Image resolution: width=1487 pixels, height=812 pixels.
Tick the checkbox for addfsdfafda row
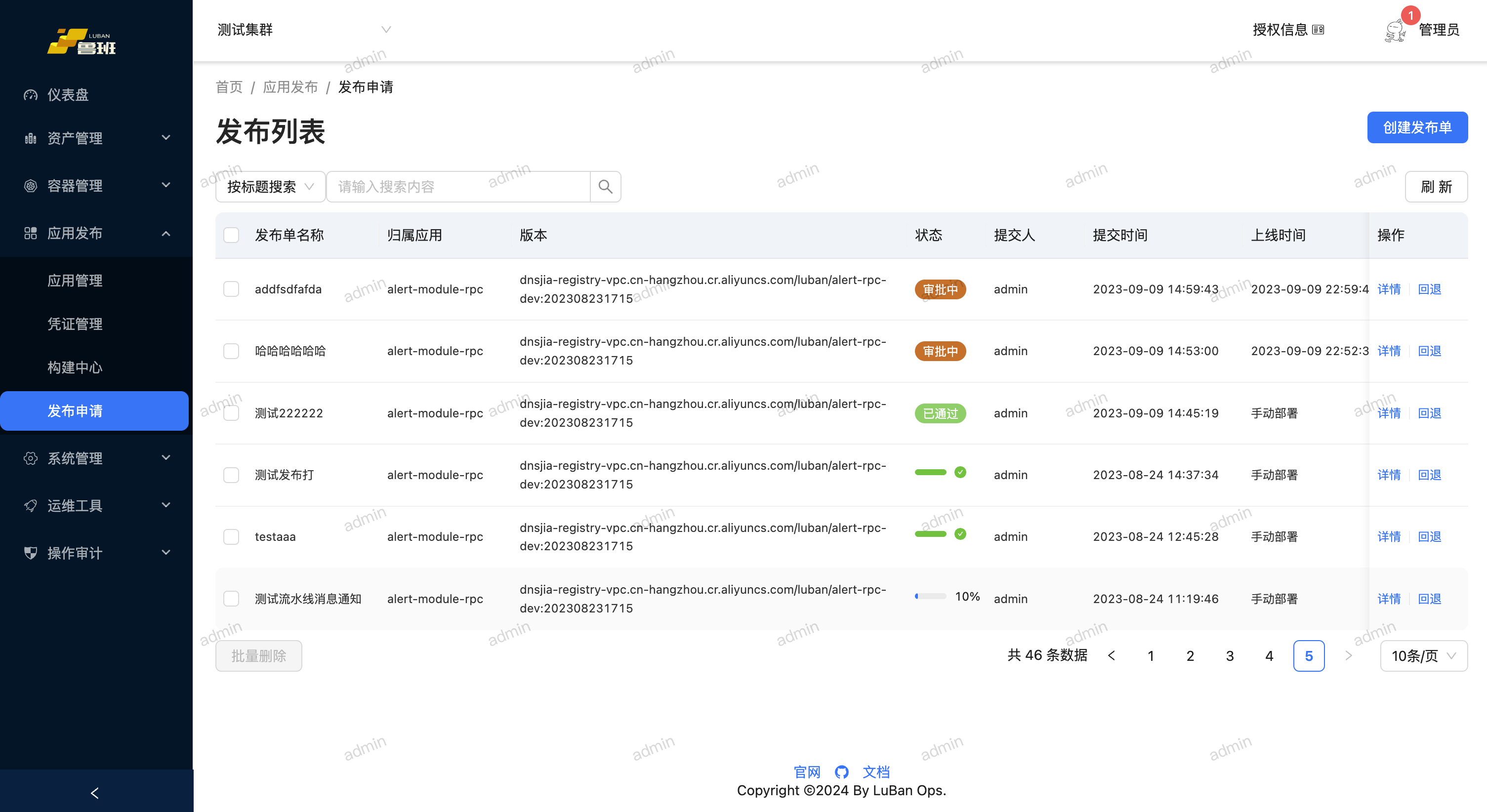coord(232,289)
